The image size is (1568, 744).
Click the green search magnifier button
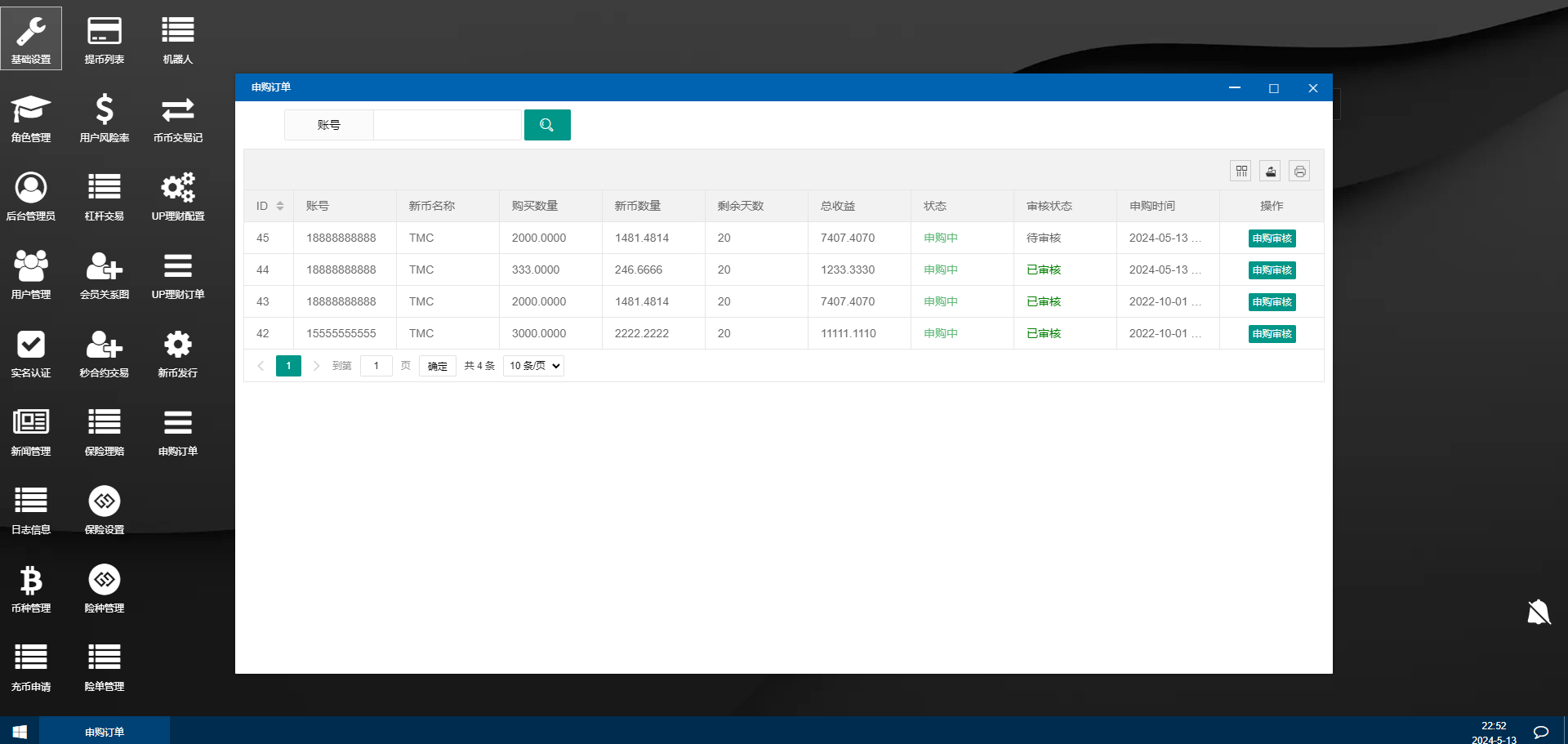547,125
